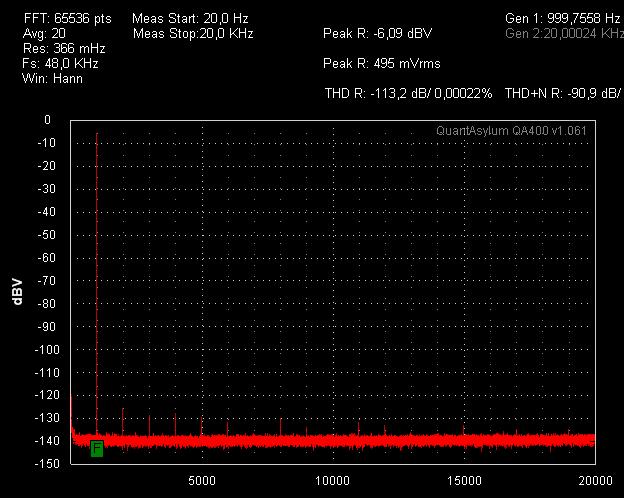Click the 10000 x-axis tick label

pos(333,480)
